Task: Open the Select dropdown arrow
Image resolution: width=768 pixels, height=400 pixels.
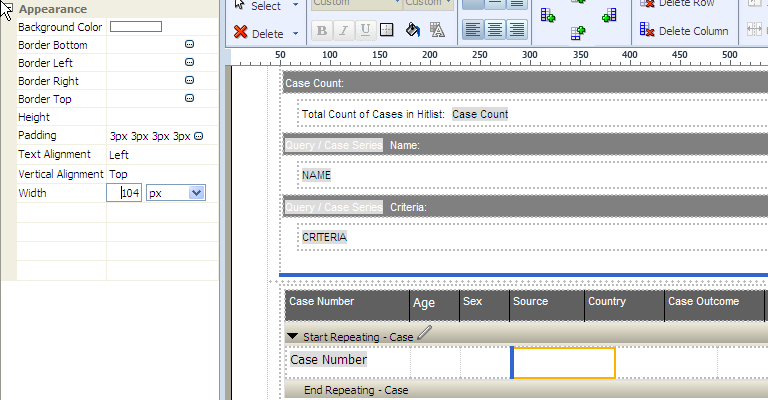Action: (x=295, y=5)
